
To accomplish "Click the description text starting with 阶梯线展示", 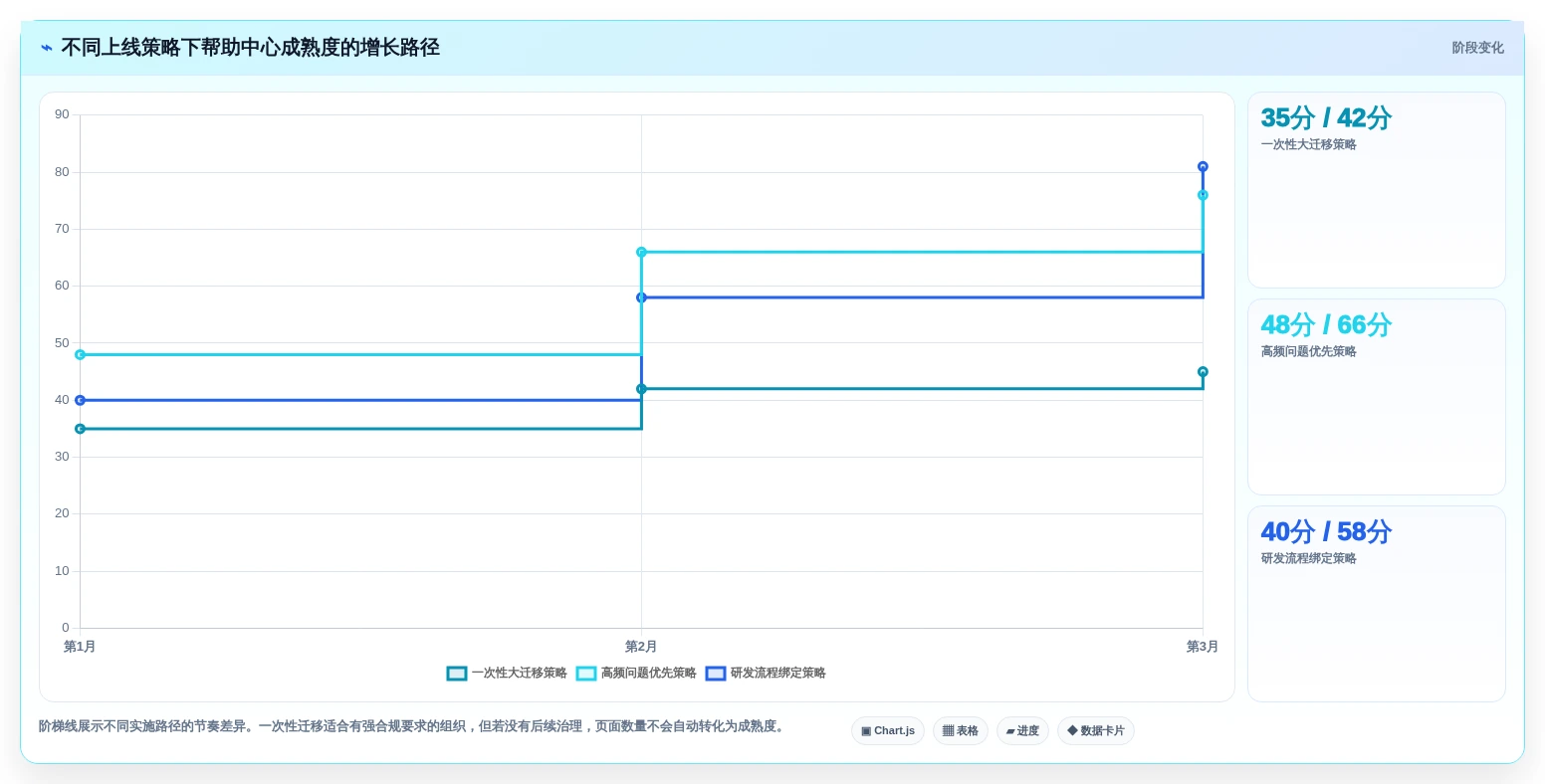I will [x=414, y=726].
